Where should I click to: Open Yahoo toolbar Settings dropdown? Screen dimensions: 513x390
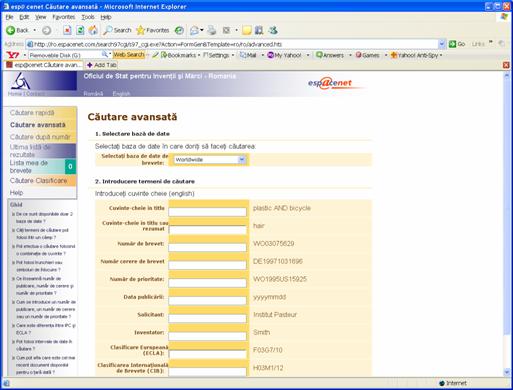coord(218,55)
